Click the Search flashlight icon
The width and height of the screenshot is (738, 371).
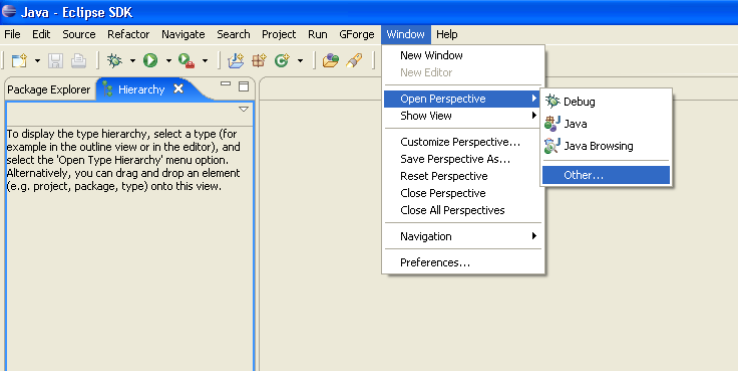coord(354,60)
